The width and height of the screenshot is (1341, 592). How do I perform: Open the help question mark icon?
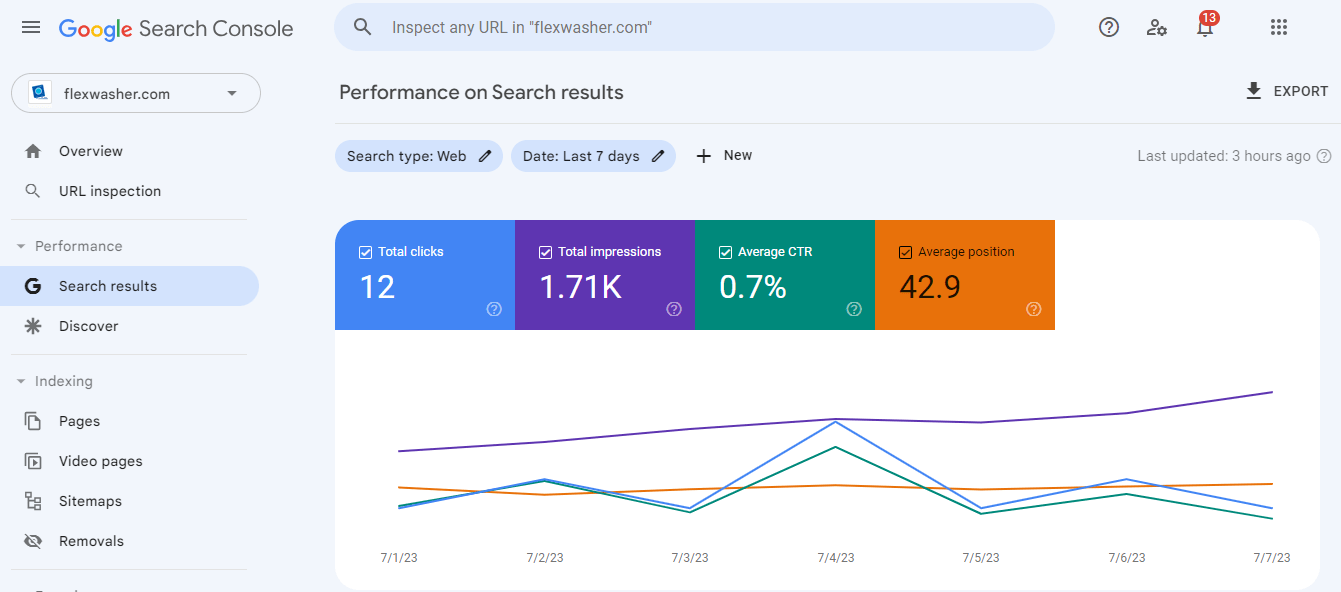tap(1109, 28)
